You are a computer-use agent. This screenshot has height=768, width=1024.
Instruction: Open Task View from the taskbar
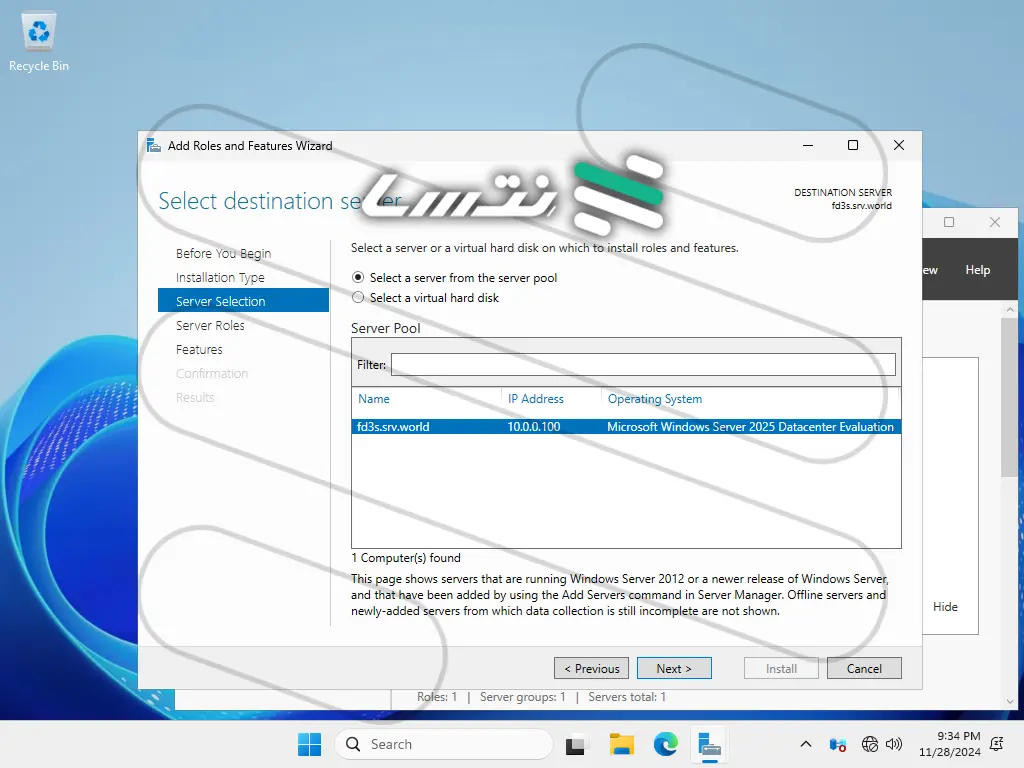pyautogui.click(x=576, y=744)
